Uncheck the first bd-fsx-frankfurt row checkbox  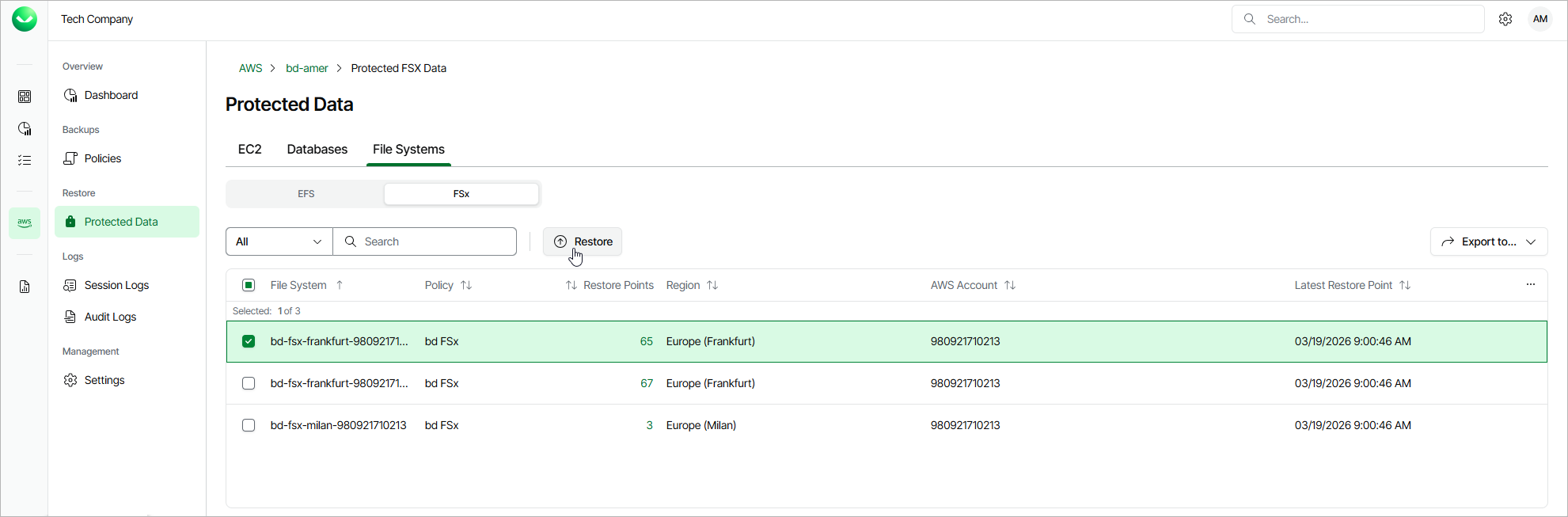point(249,341)
